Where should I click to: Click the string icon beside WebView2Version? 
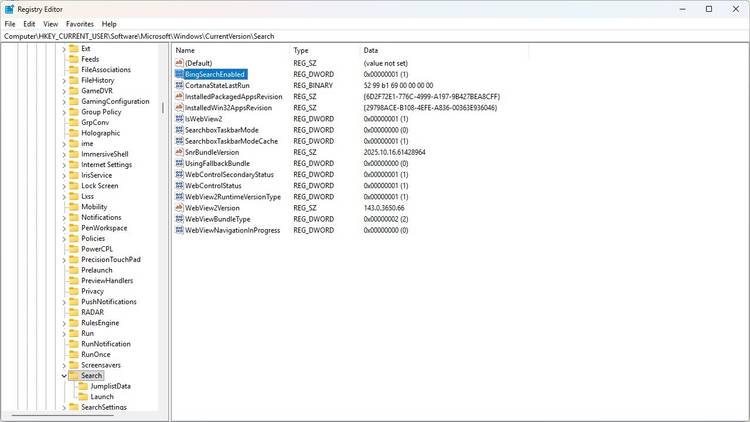179,208
